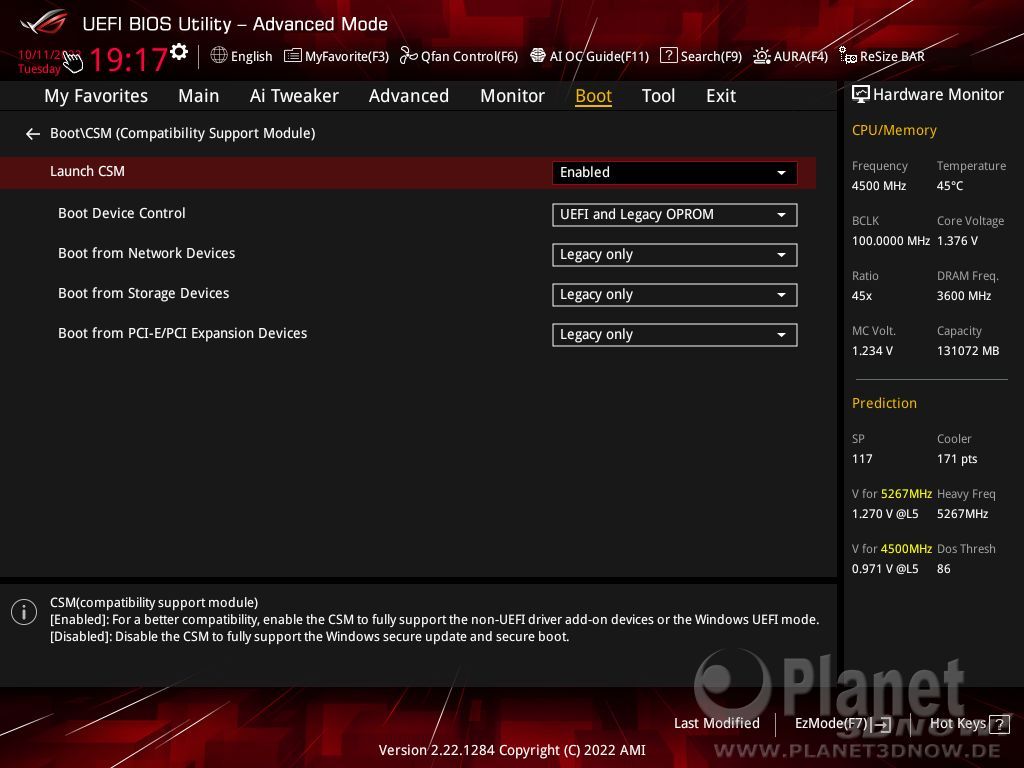Click the 1.376 V core voltage value
Screen dimensions: 1024x768
tap(957, 241)
